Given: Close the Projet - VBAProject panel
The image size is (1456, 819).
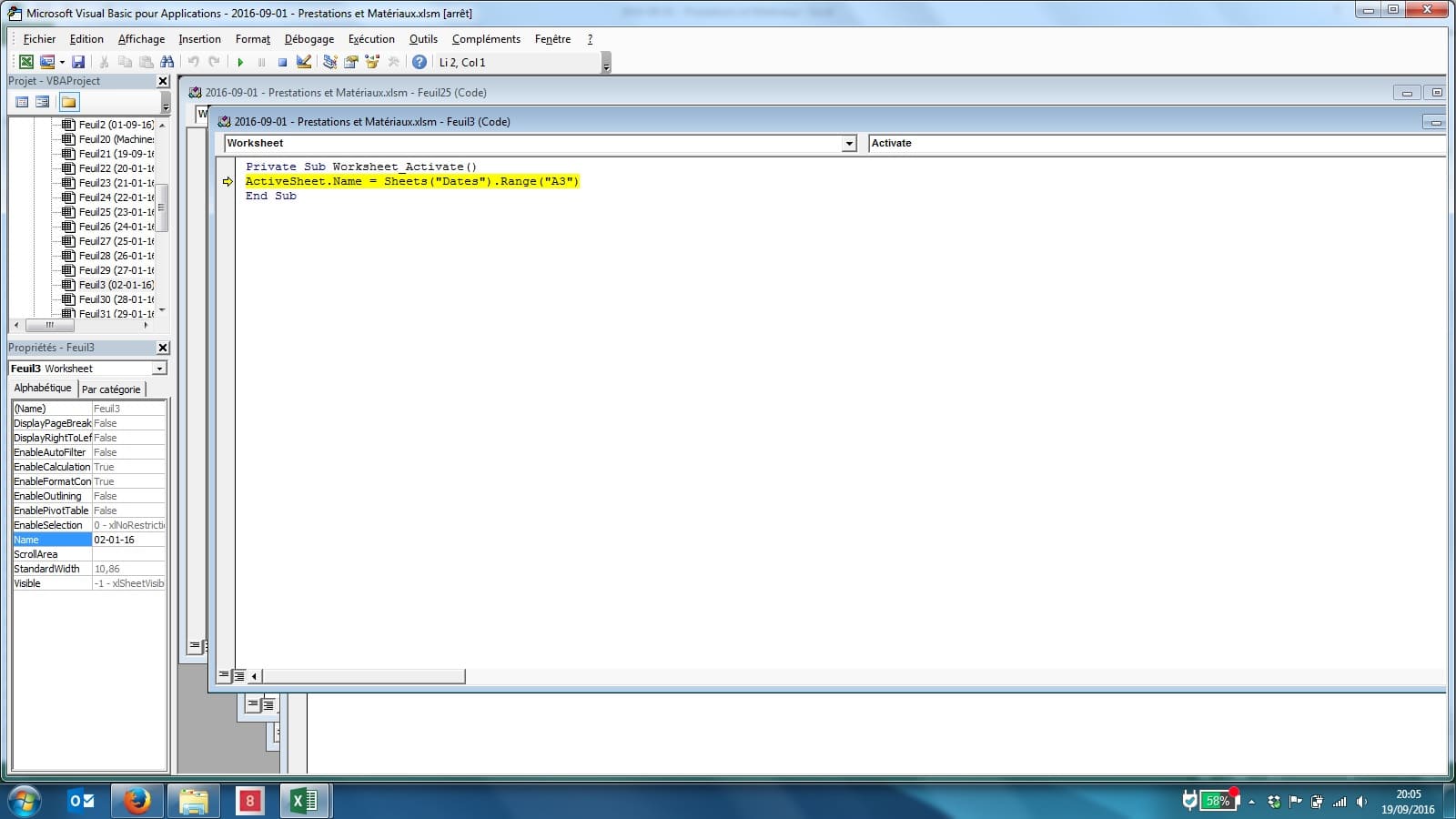Looking at the screenshot, I should (x=163, y=81).
